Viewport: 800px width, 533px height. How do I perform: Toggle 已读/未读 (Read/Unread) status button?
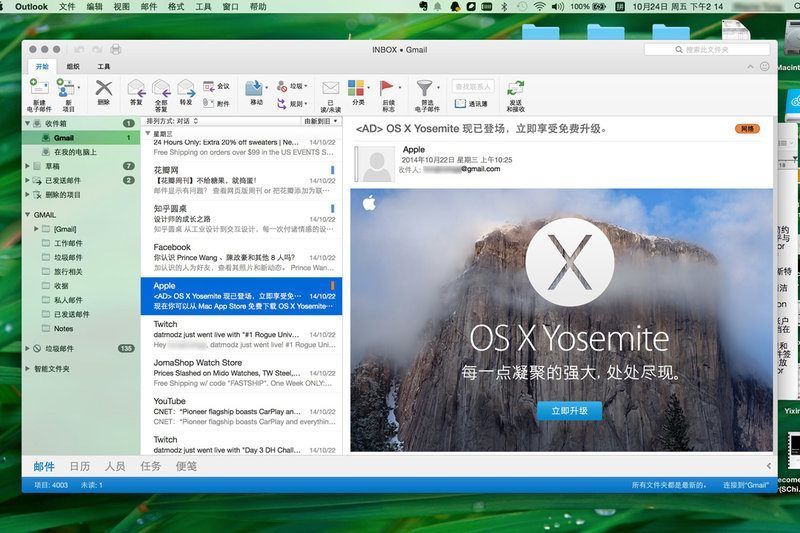click(x=330, y=89)
